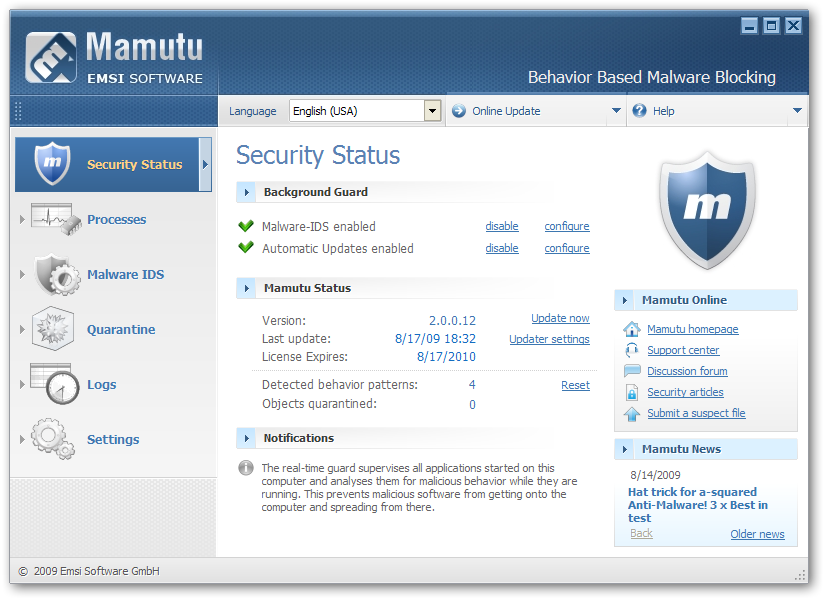Disable Automatic Updates via its disable link

(502, 248)
